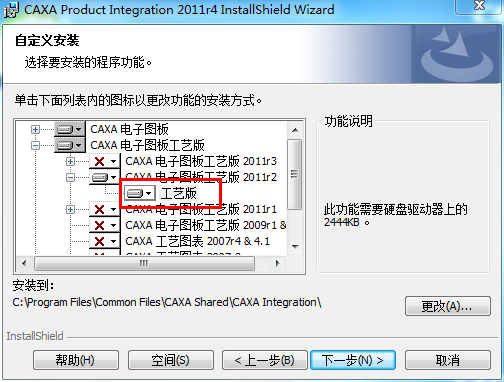Screen dimensions: 504x382
Task: Expand the 工艺版 2011r3 tree node
Action: point(70,161)
